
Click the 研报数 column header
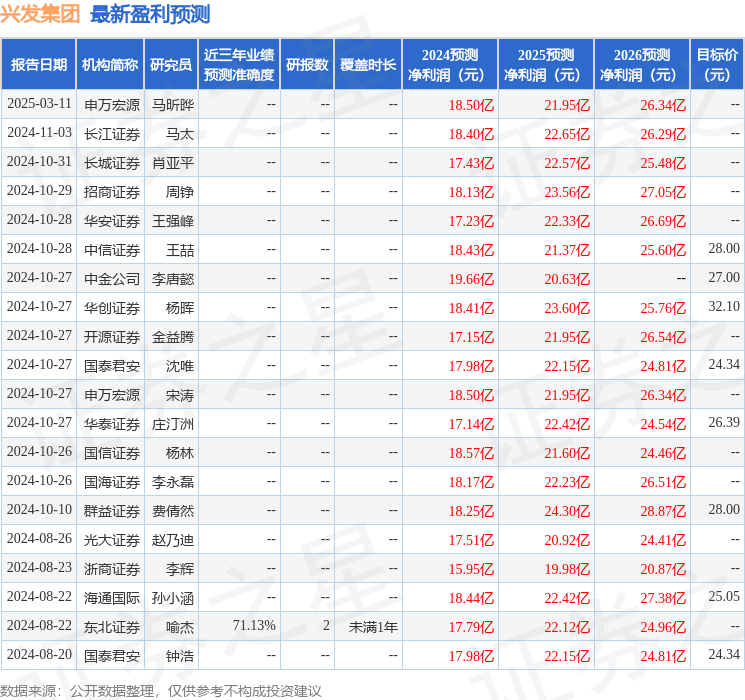[x=307, y=65]
